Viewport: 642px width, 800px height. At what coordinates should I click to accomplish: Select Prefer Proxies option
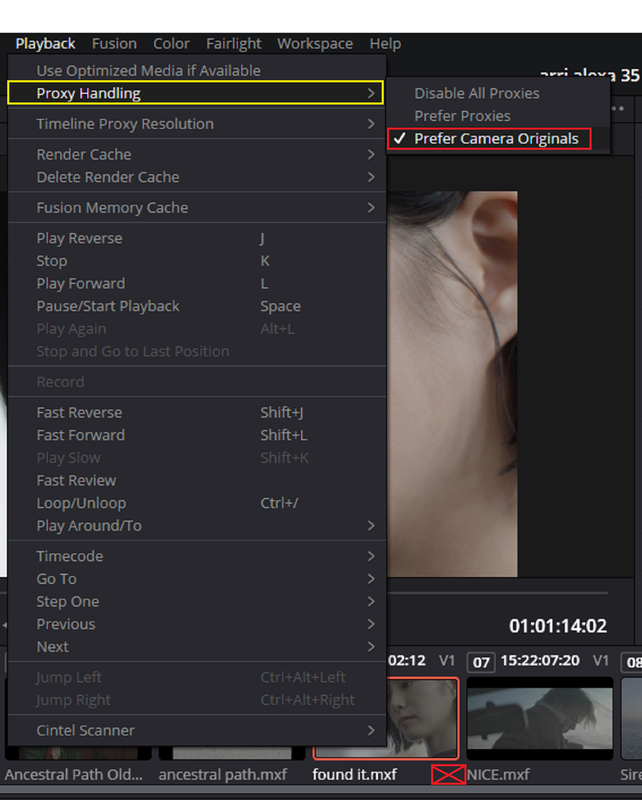coord(498,116)
